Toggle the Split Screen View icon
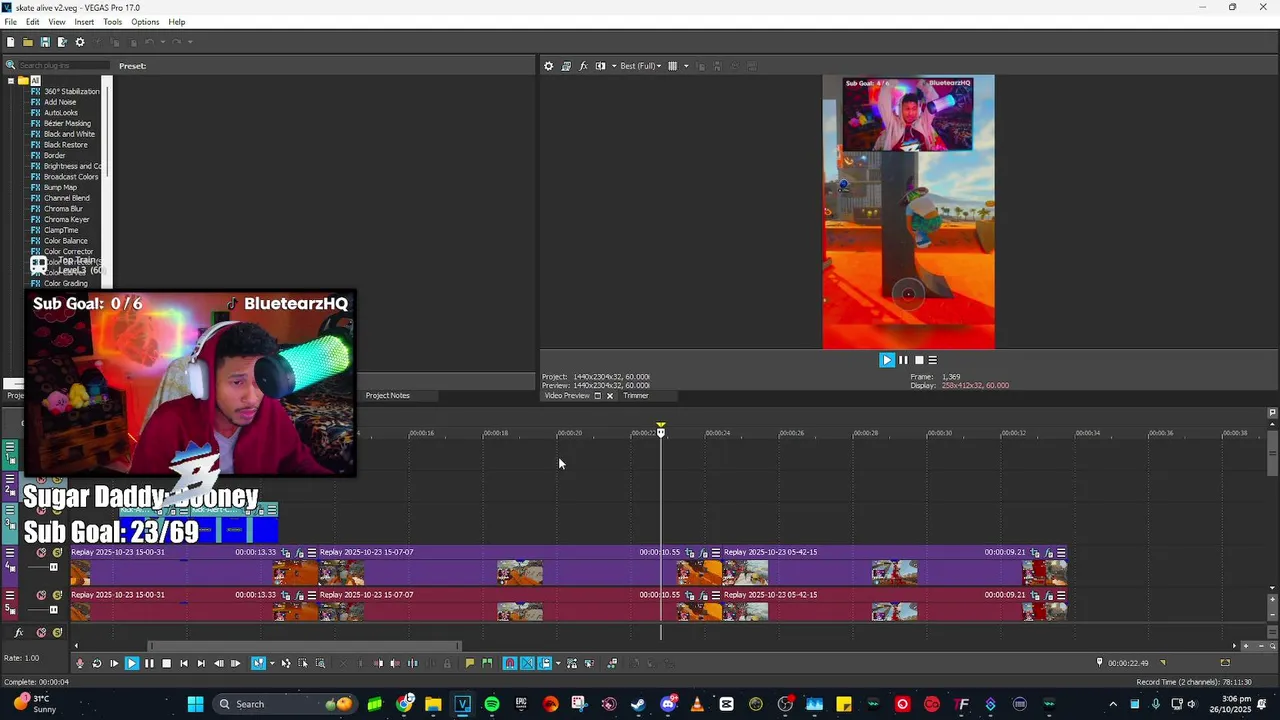The image size is (1280, 720). pos(600,66)
